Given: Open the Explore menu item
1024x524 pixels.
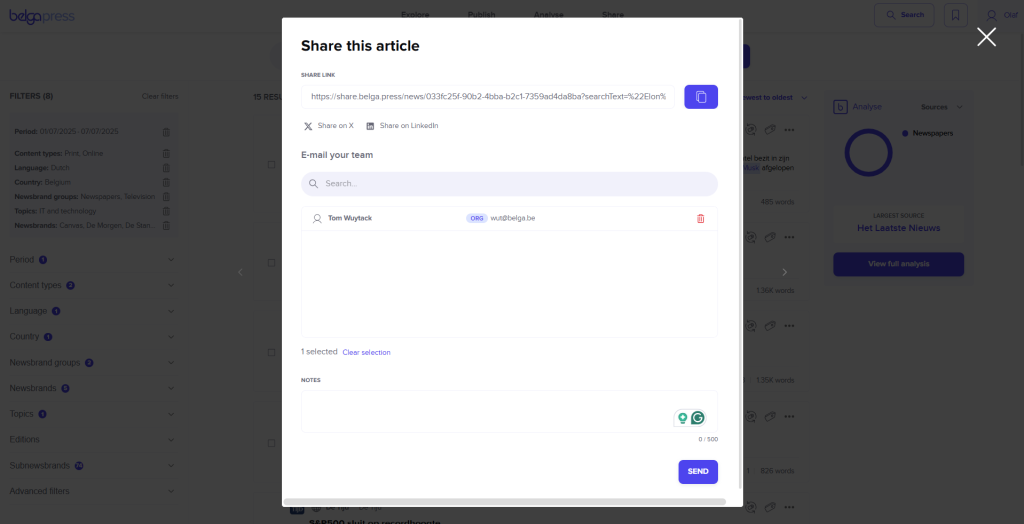Looking at the screenshot, I should 415,15.
